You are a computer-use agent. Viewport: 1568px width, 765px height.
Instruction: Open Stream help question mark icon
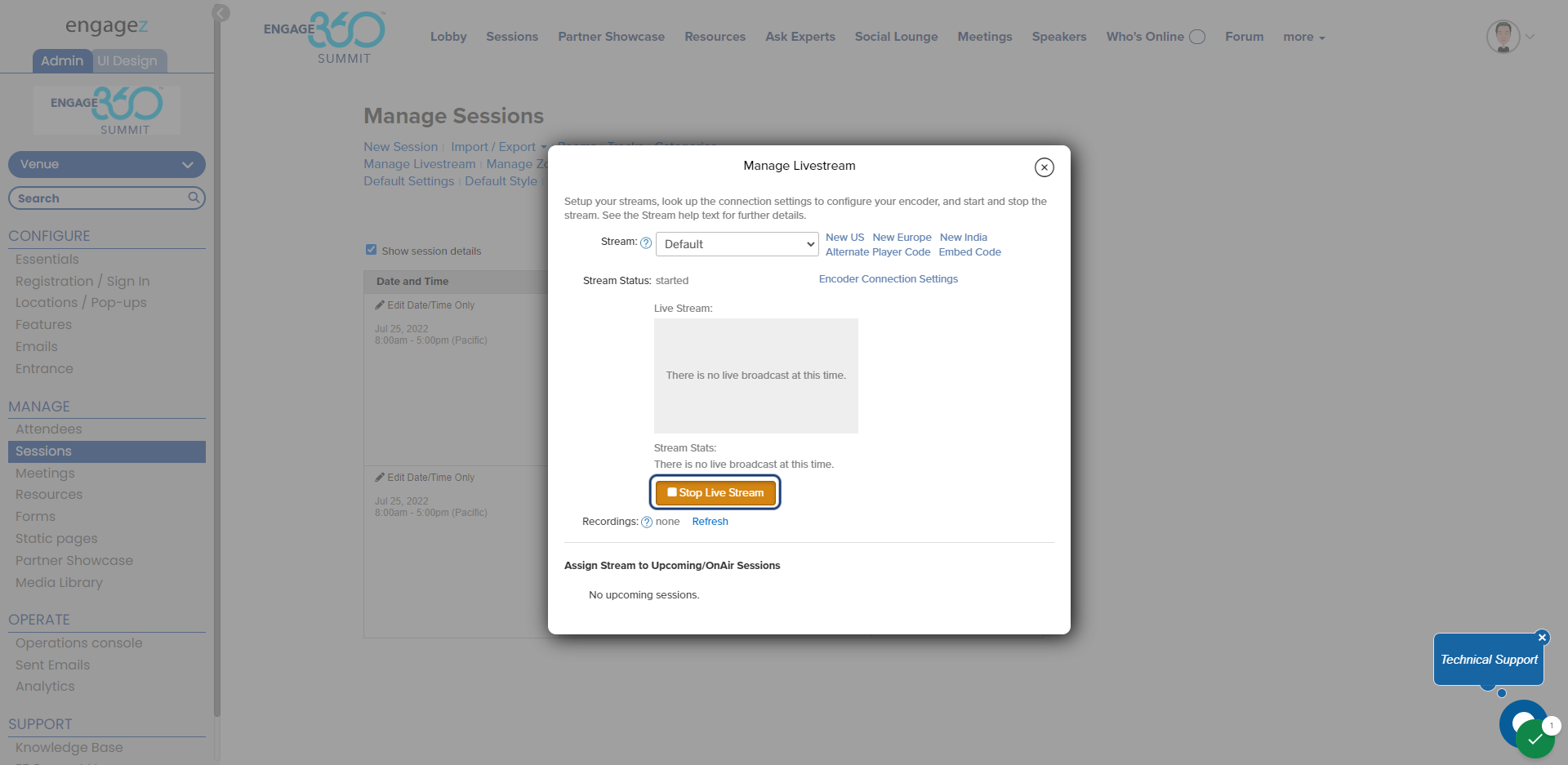pos(646,242)
